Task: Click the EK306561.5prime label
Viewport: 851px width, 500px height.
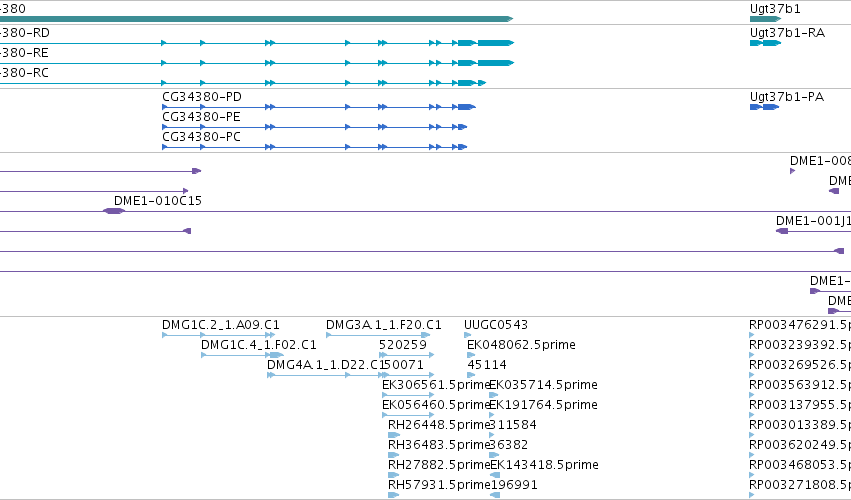Action: click(x=437, y=385)
